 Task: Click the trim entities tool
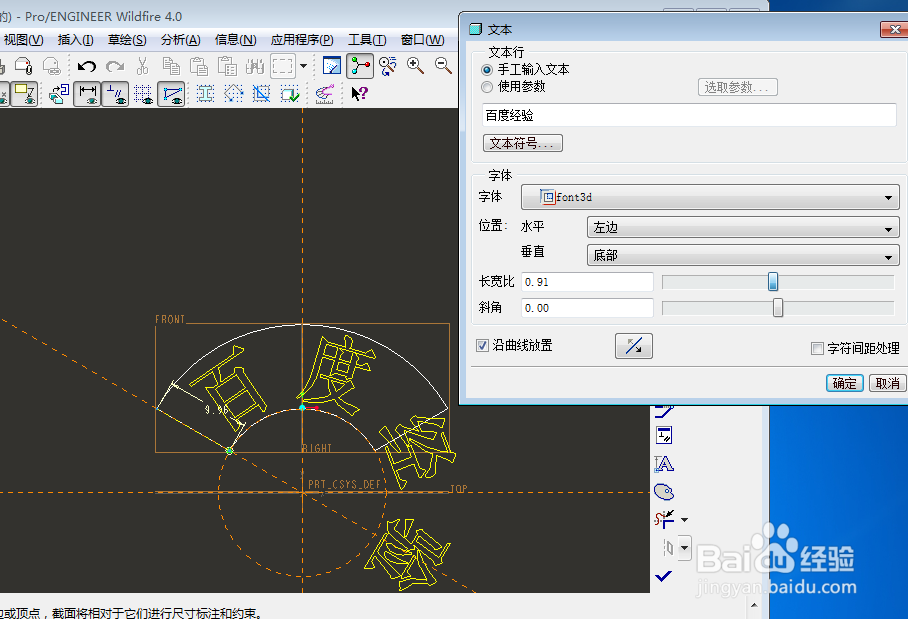(x=664, y=519)
